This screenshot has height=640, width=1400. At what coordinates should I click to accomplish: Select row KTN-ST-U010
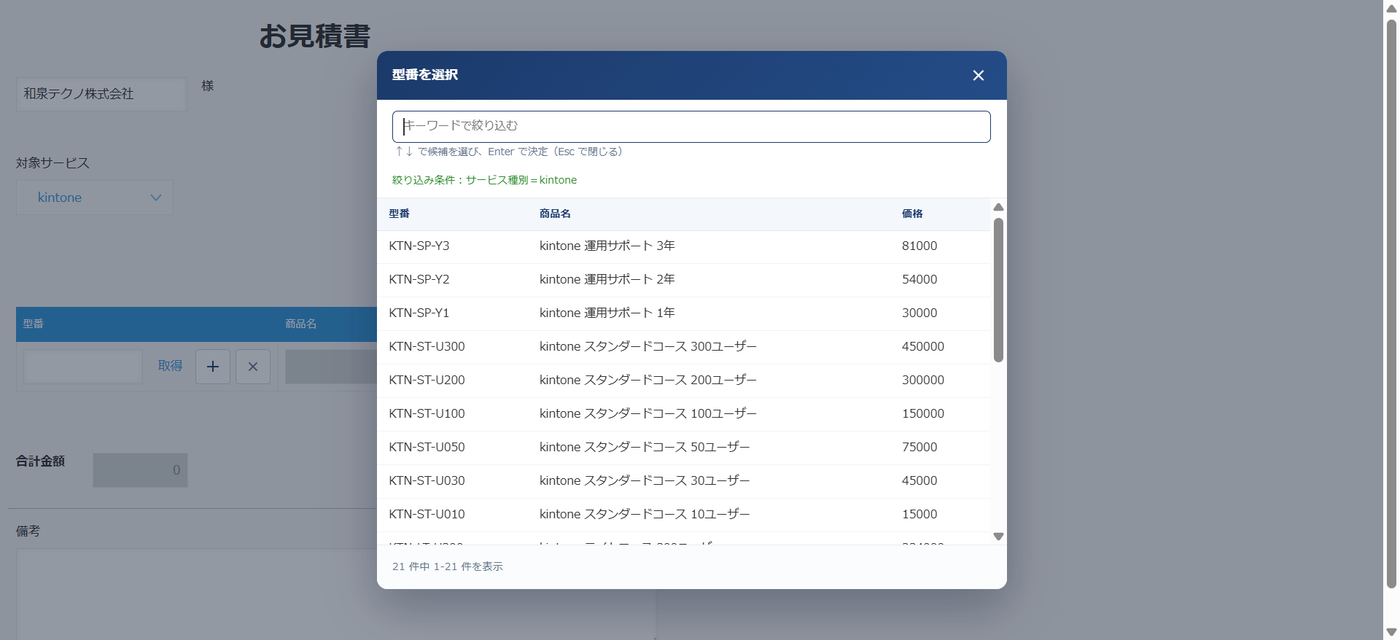(684, 514)
